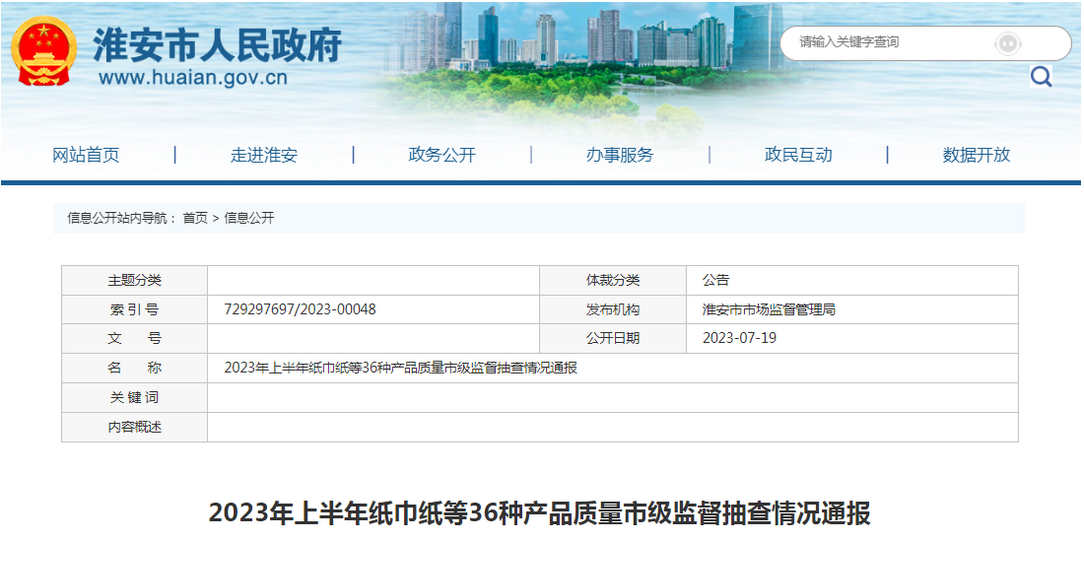The width and height of the screenshot is (1084, 565).
Task: Click the 公开日期 label cell
Action: coord(613,338)
